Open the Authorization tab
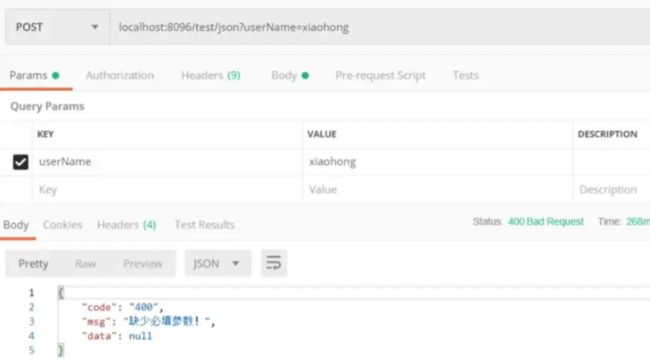650x361 pixels. [x=120, y=75]
